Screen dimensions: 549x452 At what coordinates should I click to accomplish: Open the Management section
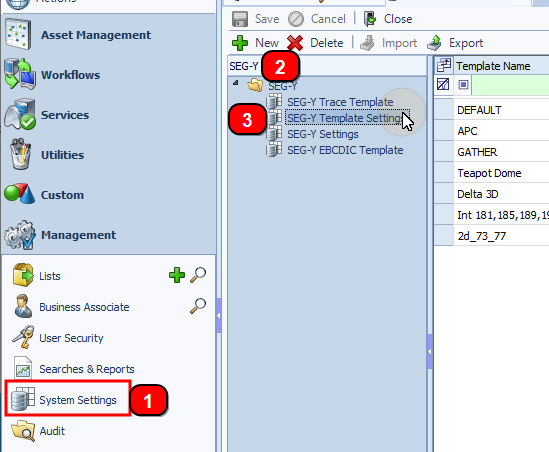pos(78,235)
